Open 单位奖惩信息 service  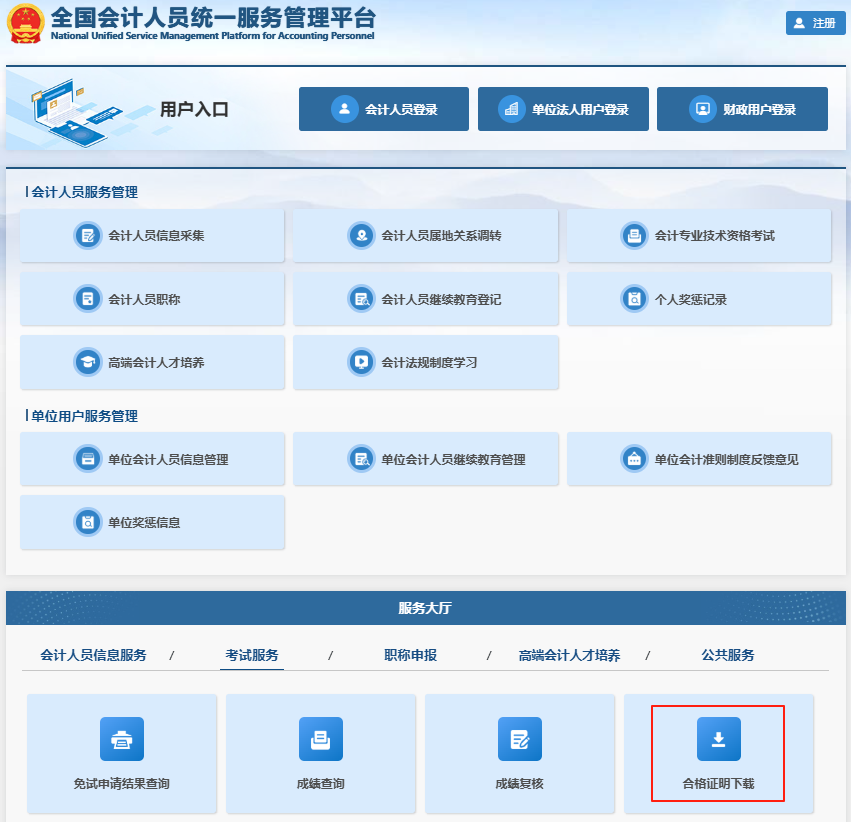point(152,522)
